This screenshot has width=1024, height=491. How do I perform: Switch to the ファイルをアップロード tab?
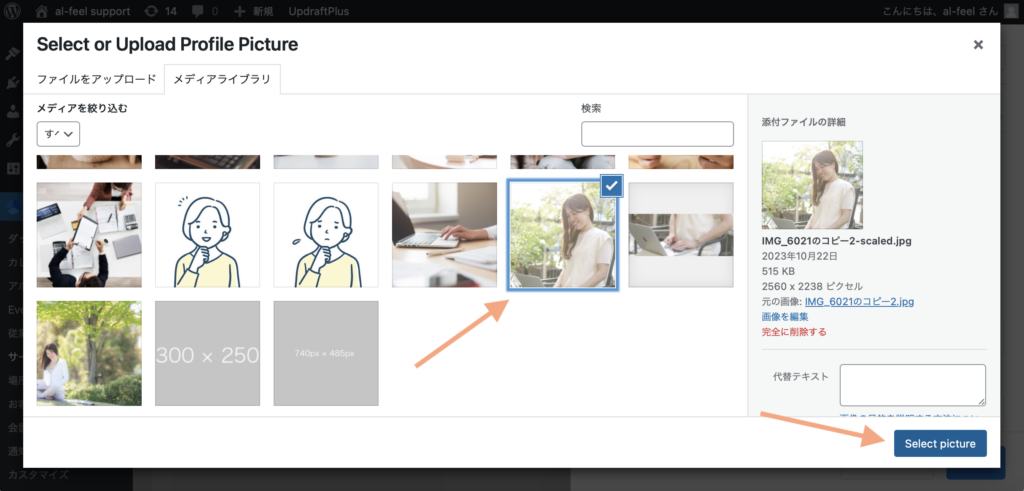pyautogui.click(x=96, y=79)
